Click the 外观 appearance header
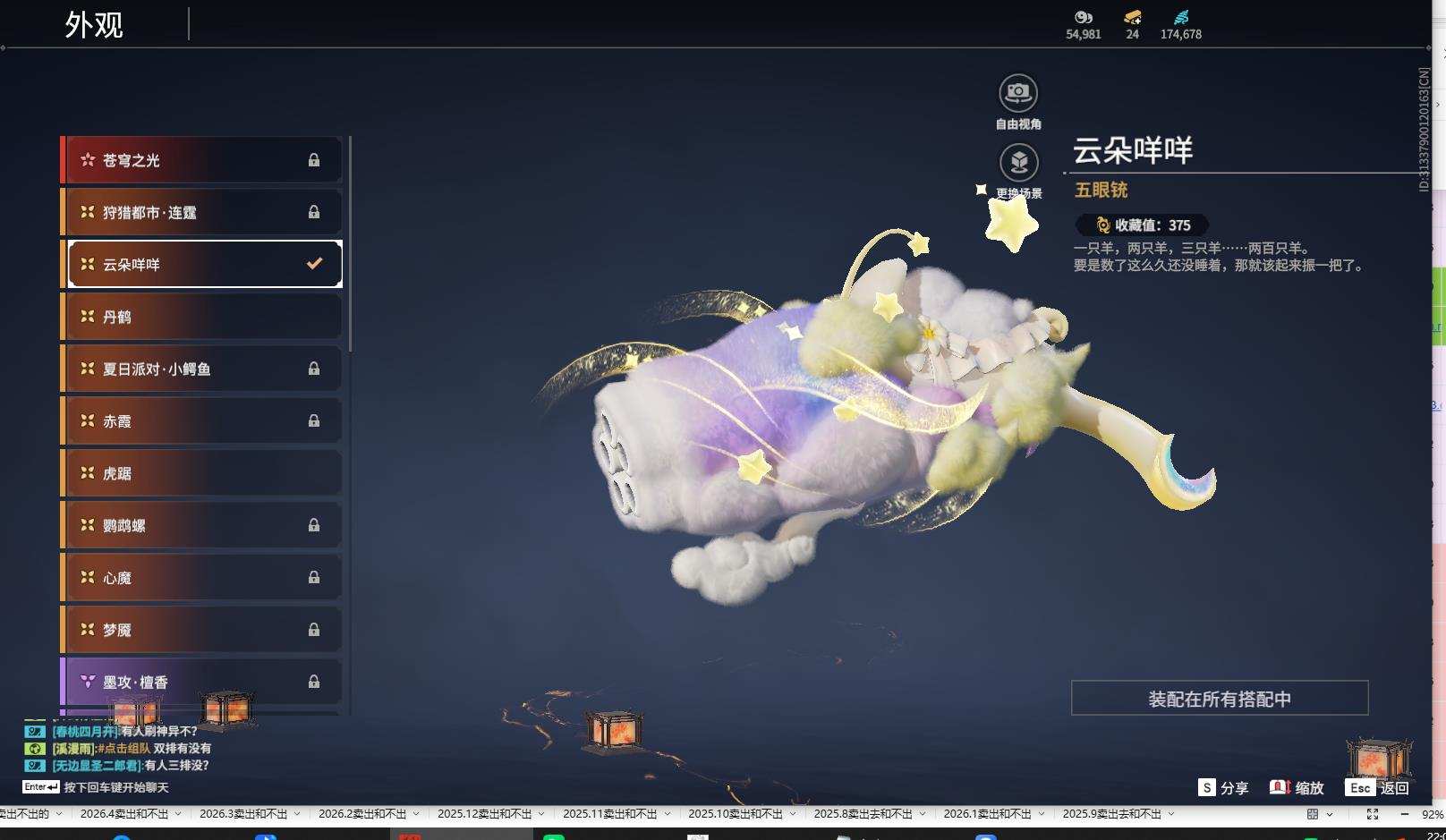Image resolution: width=1446 pixels, height=840 pixels. tap(94, 24)
